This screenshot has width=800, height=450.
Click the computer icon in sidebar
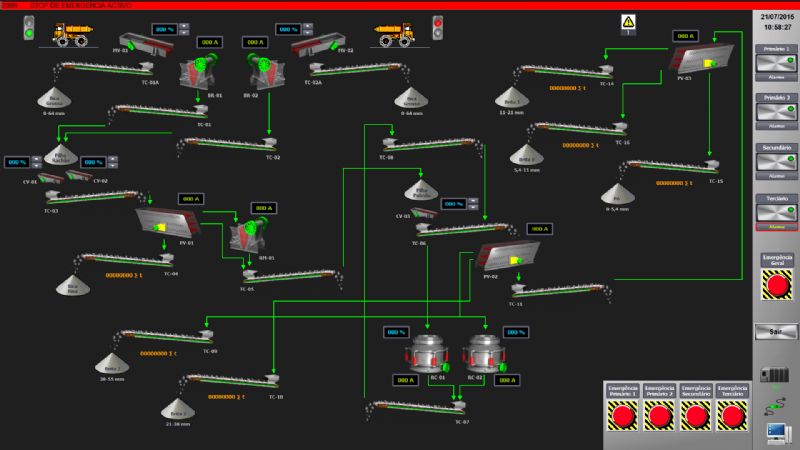pyautogui.click(x=773, y=433)
